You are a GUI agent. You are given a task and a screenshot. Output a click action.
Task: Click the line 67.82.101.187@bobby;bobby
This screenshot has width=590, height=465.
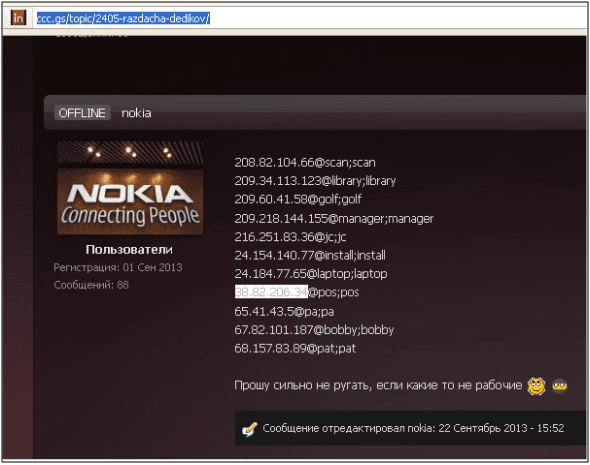[x=314, y=330]
